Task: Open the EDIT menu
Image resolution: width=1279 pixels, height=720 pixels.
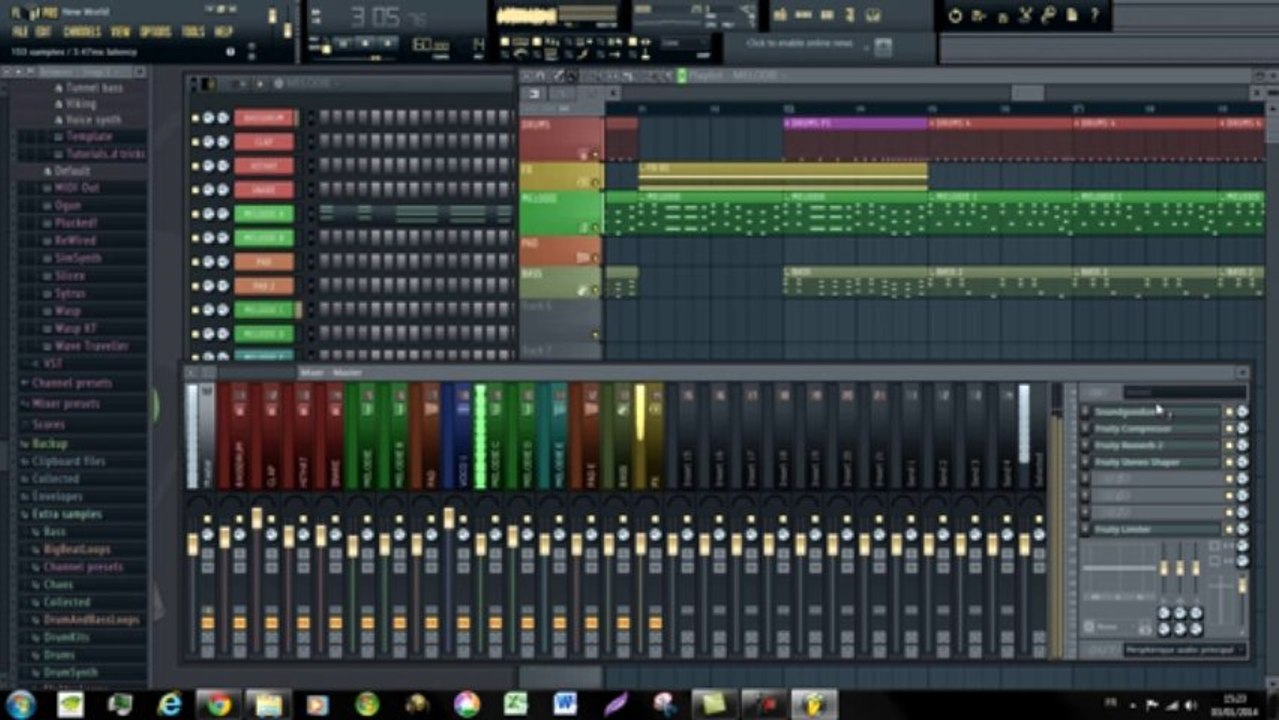Action: [44, 32]
